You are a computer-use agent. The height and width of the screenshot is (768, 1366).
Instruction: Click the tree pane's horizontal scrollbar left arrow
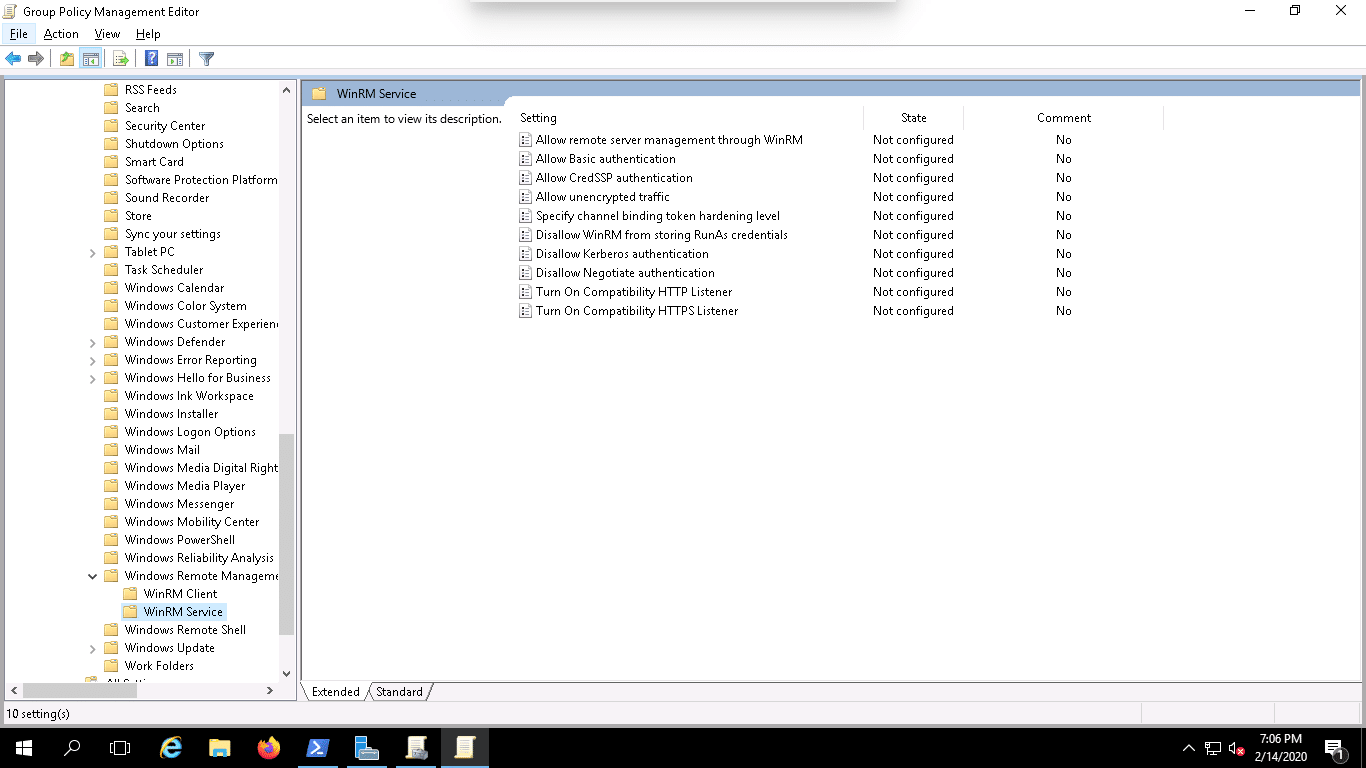coord(13,691)
